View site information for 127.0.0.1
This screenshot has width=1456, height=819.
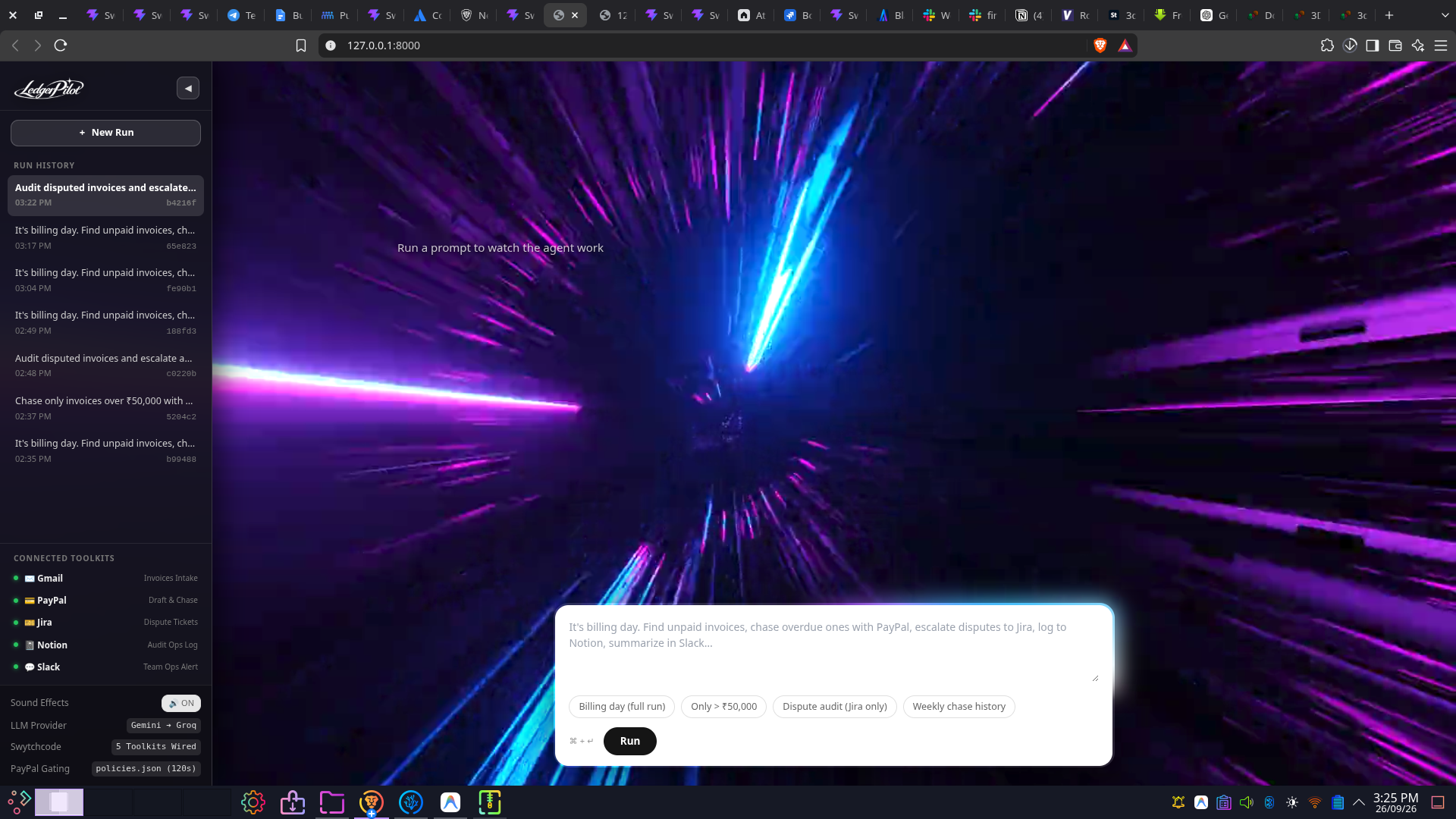click(331, 45)
